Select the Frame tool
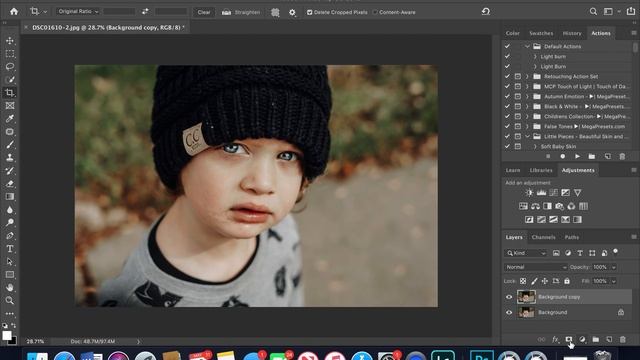Screen dimensions: 640x360 (10, 106)
